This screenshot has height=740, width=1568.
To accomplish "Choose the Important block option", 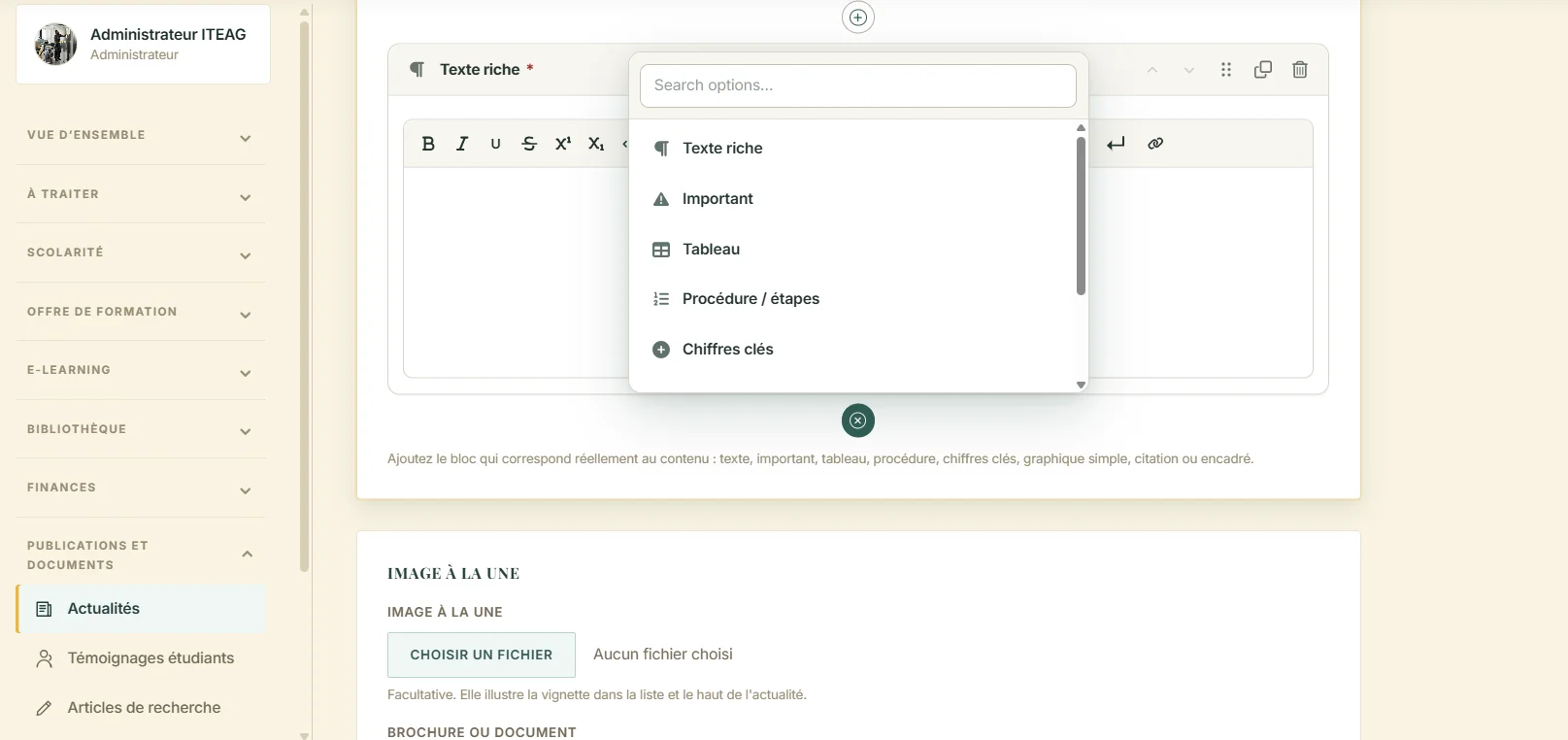I will [851, 199].
